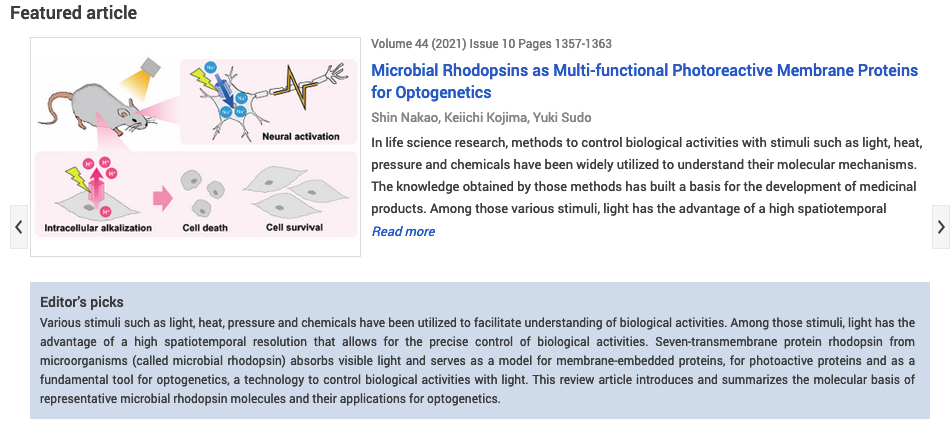Click the Intracellular alkalization label in figure

point(98,228)
